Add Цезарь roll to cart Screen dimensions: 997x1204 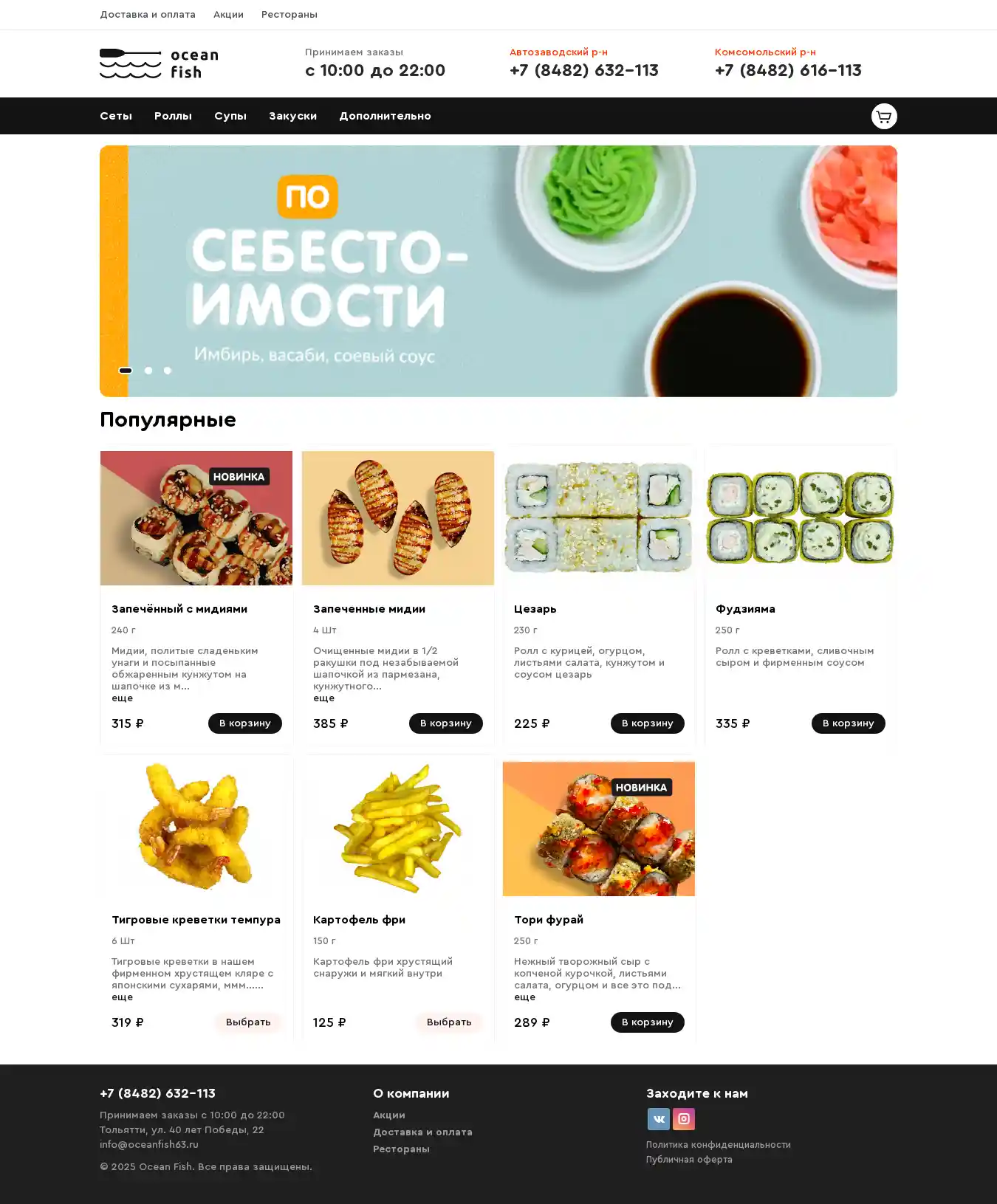point(648,723)
